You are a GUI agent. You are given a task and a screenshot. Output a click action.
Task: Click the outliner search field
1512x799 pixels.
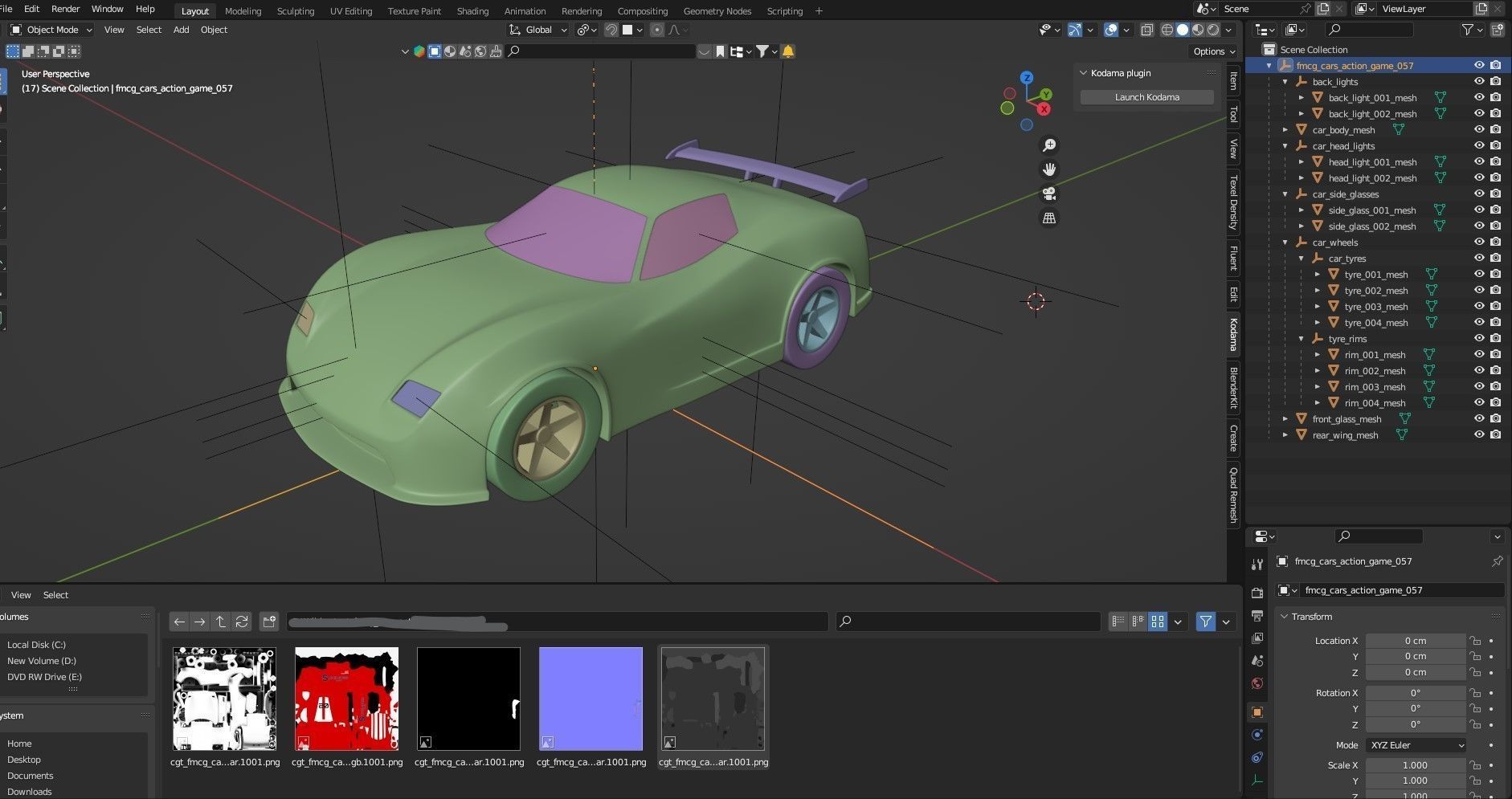1370,30
